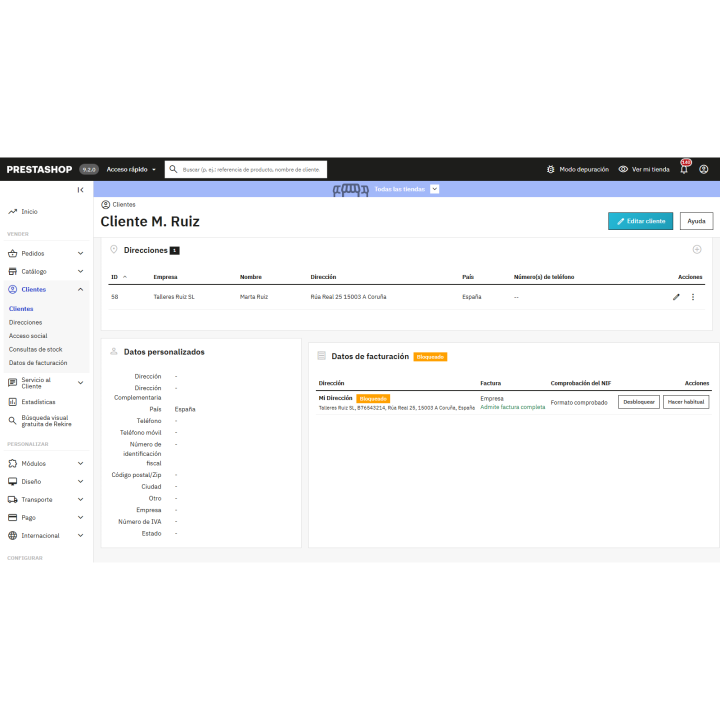Click the Editar cliente button

(x=640, y=221)
